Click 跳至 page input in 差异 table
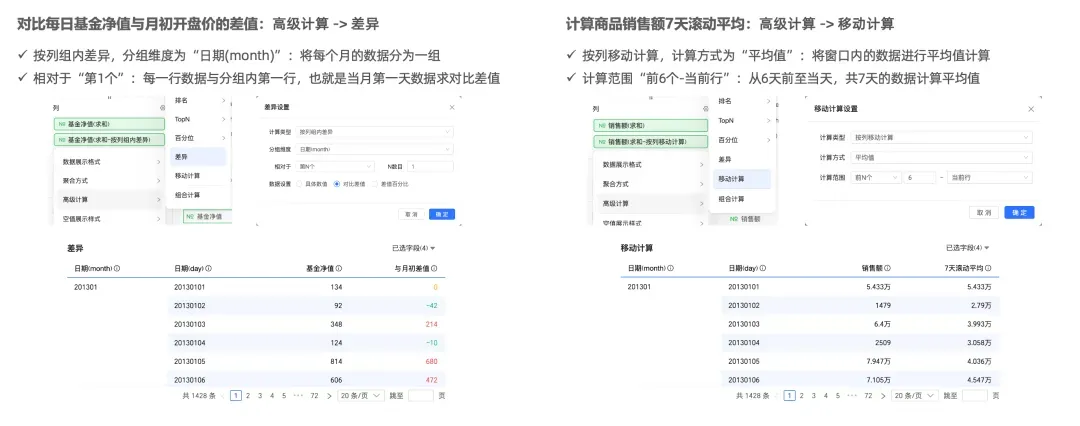Viewport: 1080px width, 426px height. 420,396
